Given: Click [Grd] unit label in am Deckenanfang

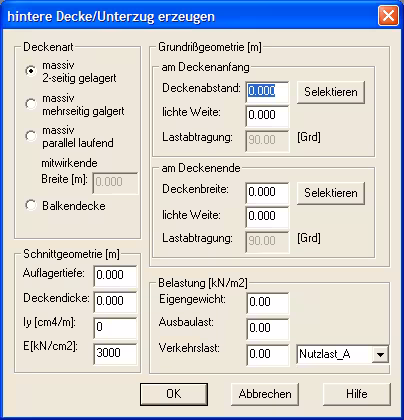Looking at the screenshot, I should tap(309, 137).
